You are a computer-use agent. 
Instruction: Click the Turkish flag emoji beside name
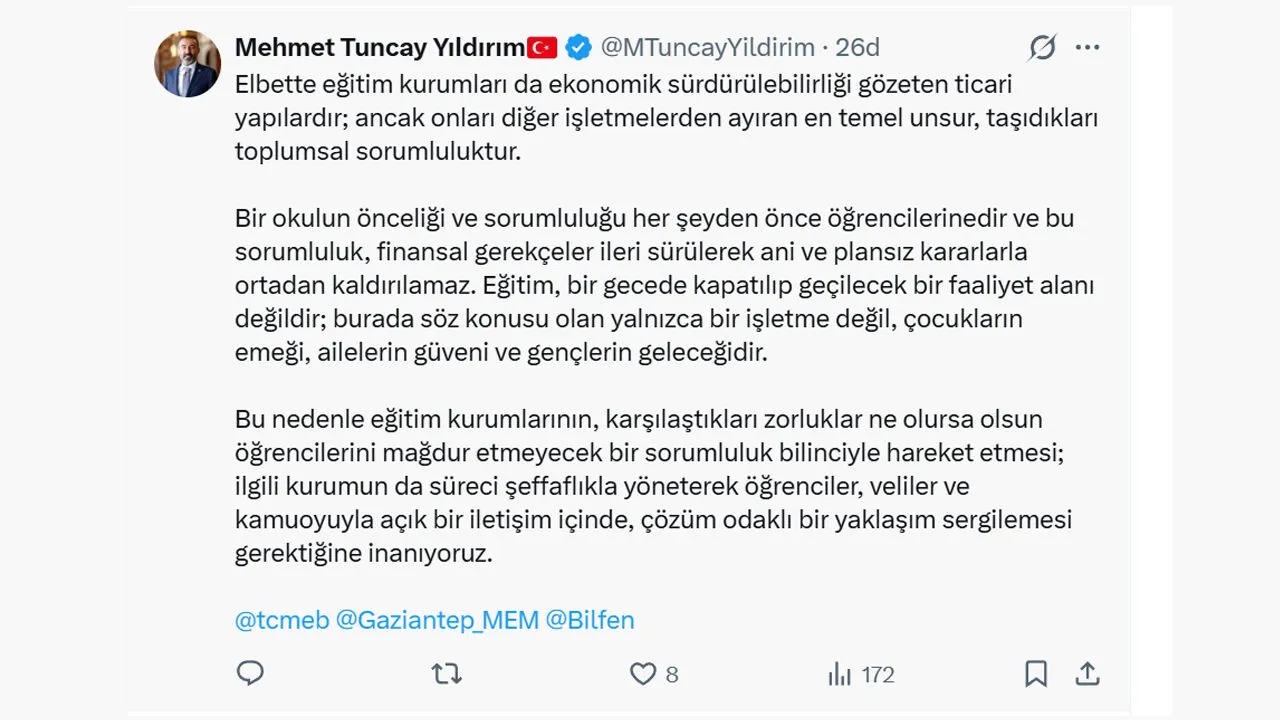543,47
